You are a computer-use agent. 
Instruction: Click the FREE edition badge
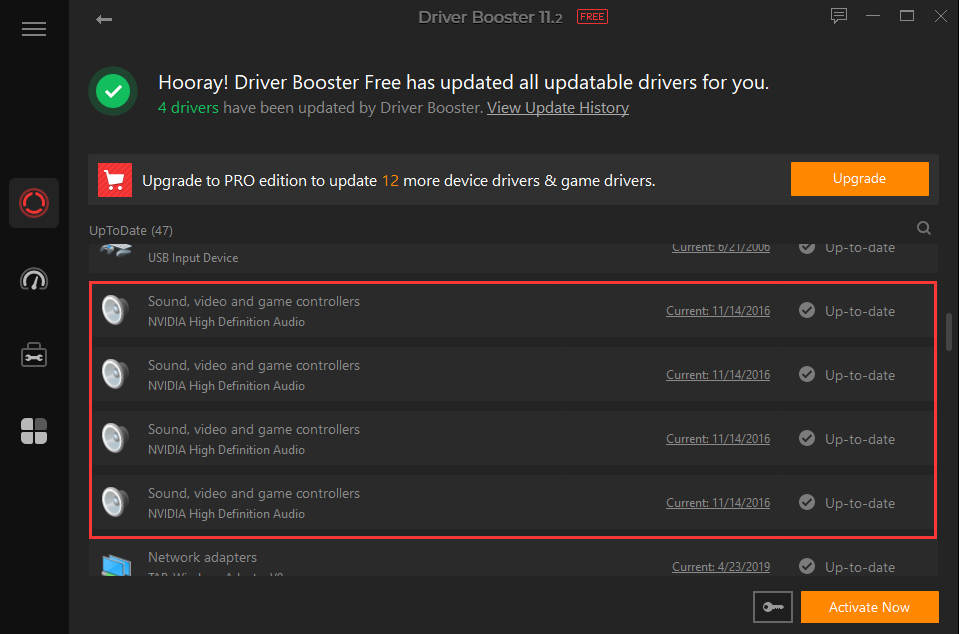[592, 17]
